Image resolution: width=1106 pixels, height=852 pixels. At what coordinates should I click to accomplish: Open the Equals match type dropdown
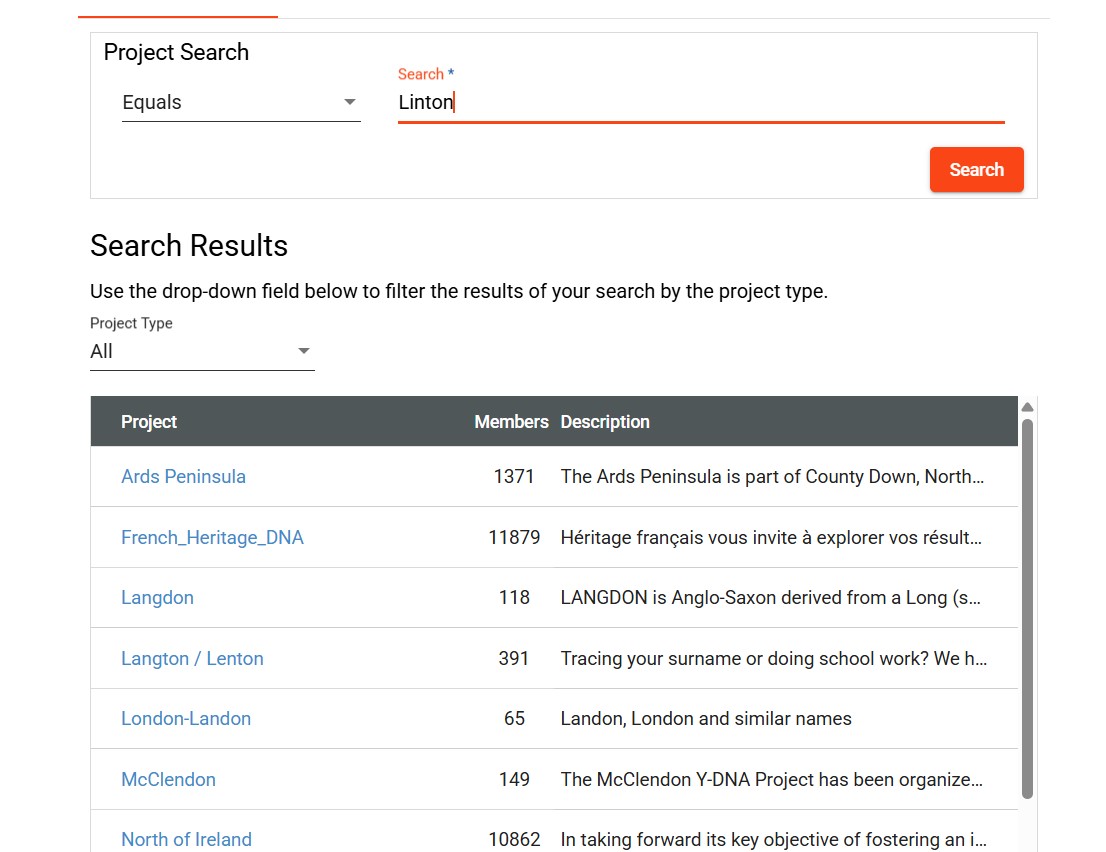point(240,102)
